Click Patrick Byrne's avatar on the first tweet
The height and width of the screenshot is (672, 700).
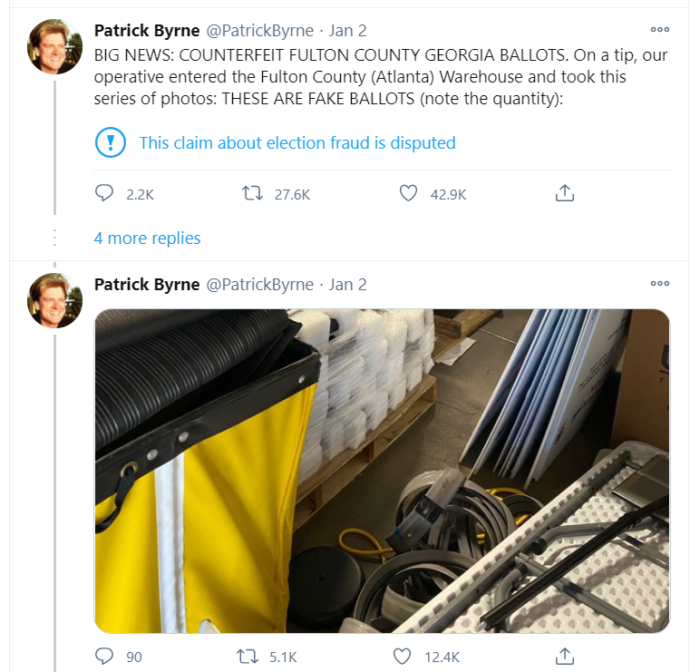point(55,46)
